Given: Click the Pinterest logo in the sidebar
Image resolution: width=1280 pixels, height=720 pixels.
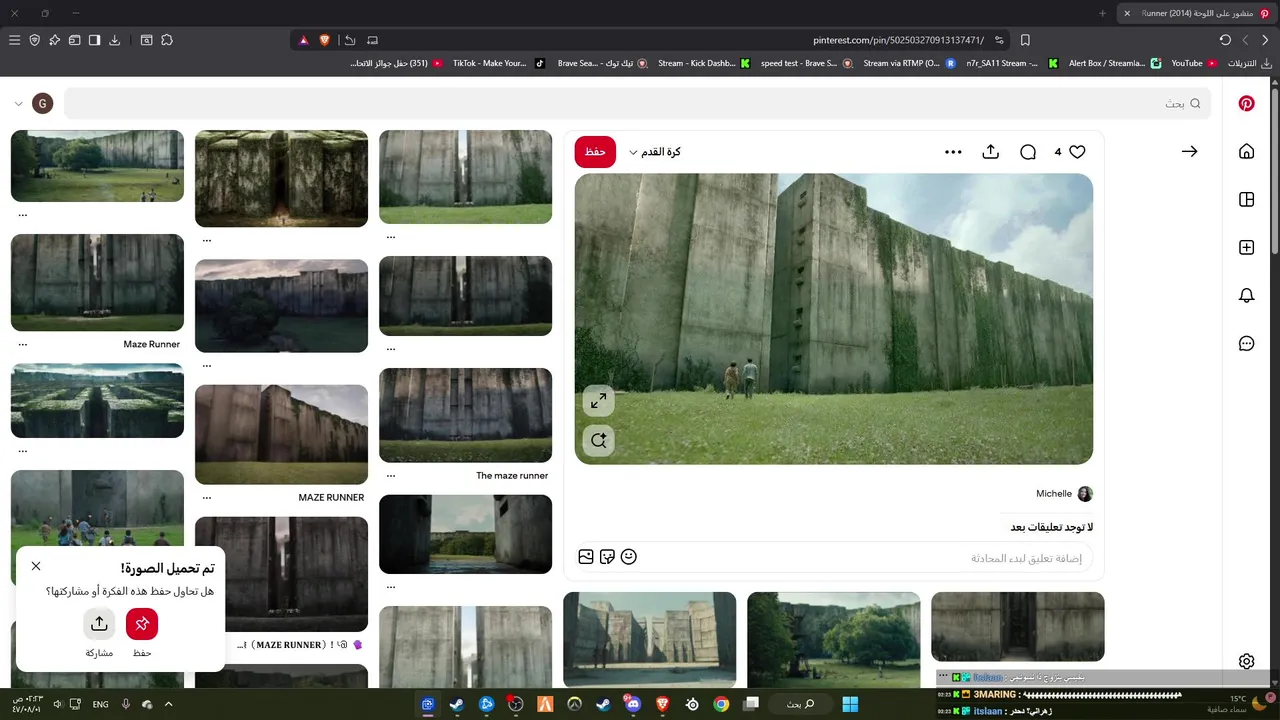Looking at the screenshot, I should (1246, 103).
